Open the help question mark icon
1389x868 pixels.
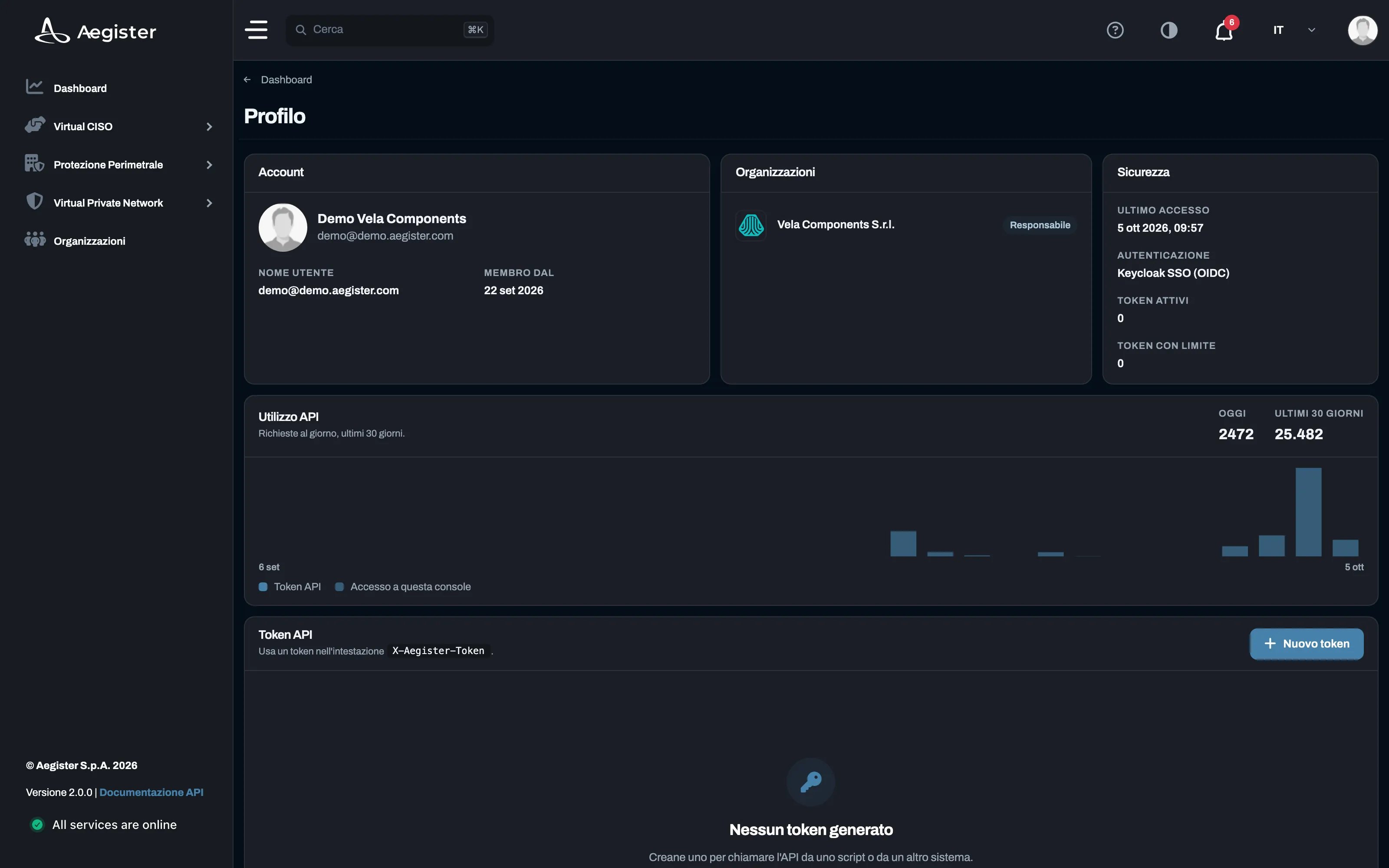pos(1115,30)
